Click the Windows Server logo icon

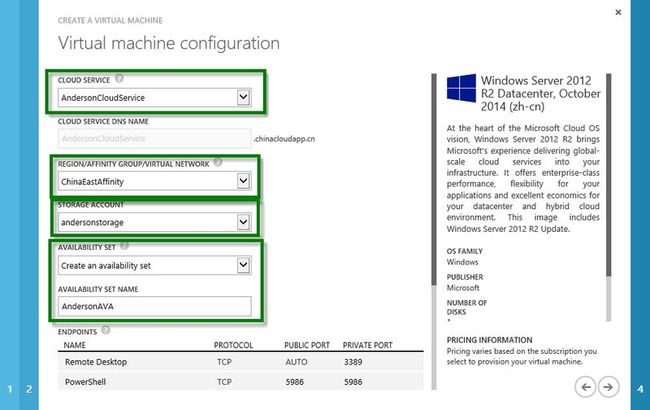point(461,88)
